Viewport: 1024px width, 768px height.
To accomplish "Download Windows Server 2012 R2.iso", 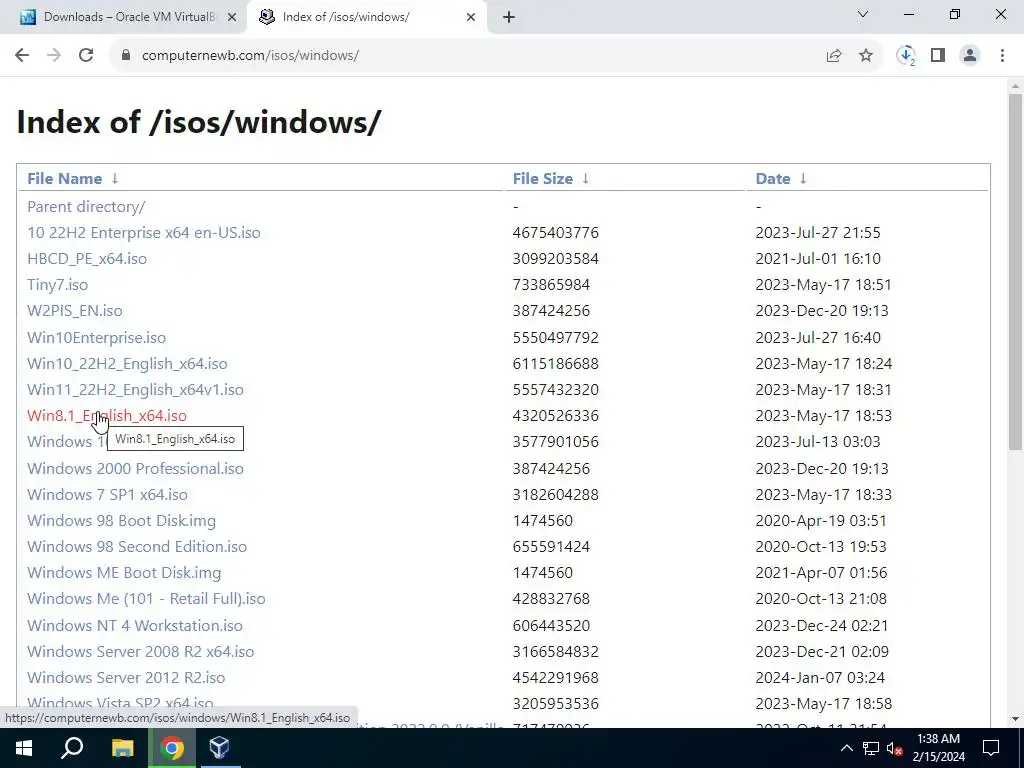I will point(126,678).
